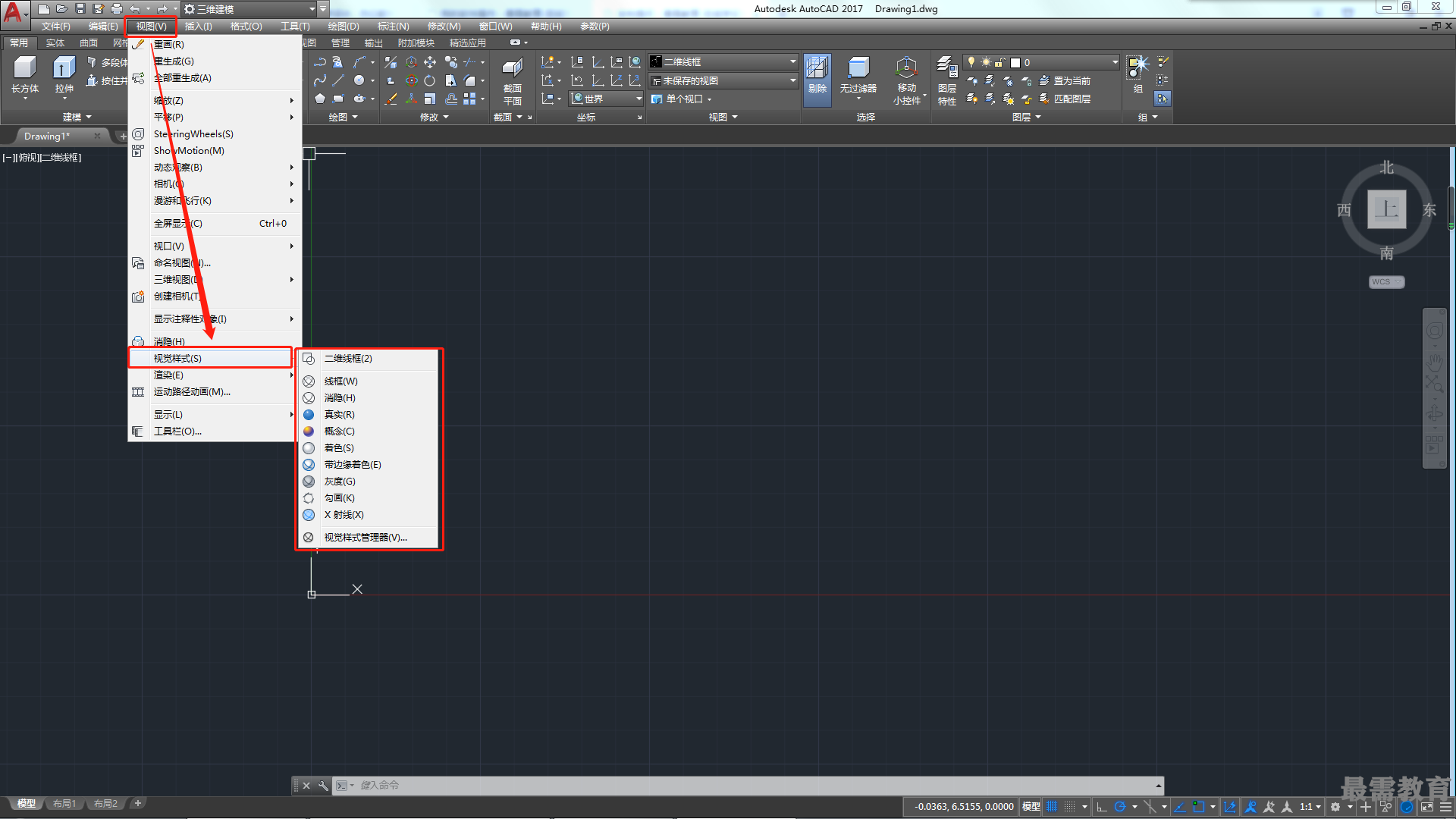The height and width of the screenshot is (819, 1456).
Task: Expand the Draw (绘图) panel
Action: tap(343, 117)
